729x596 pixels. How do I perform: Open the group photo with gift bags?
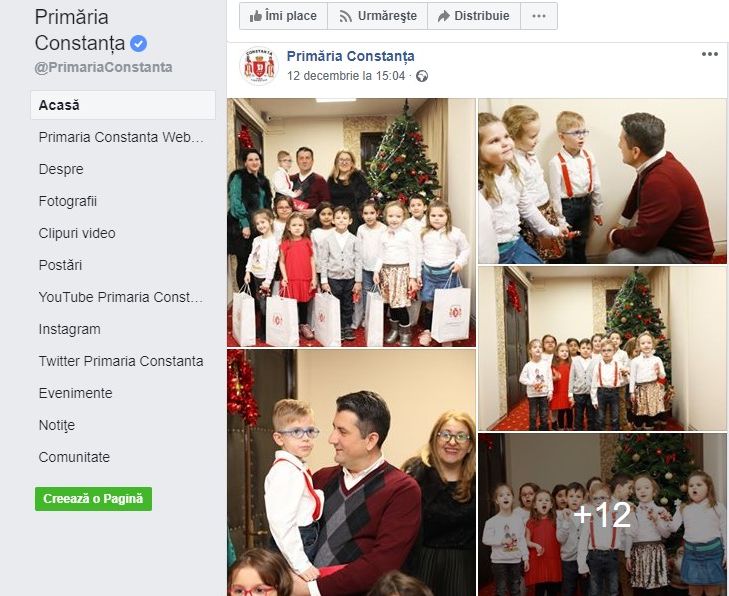(x=351, y=222)
